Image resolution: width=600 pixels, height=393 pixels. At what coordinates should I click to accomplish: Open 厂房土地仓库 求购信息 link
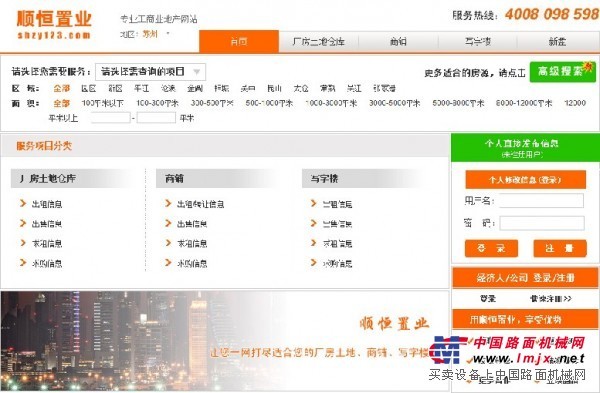[47, 263]
